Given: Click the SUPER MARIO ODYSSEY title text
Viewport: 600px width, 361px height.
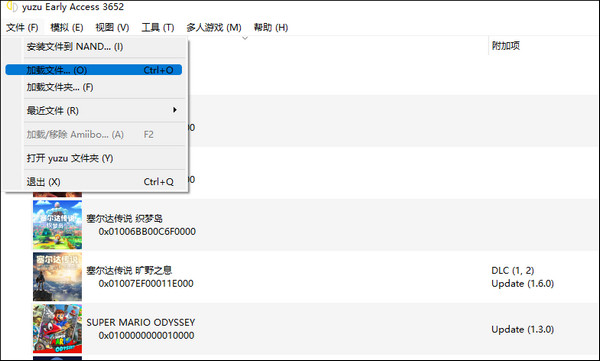Looking at the screenshot, I should 141,322.
